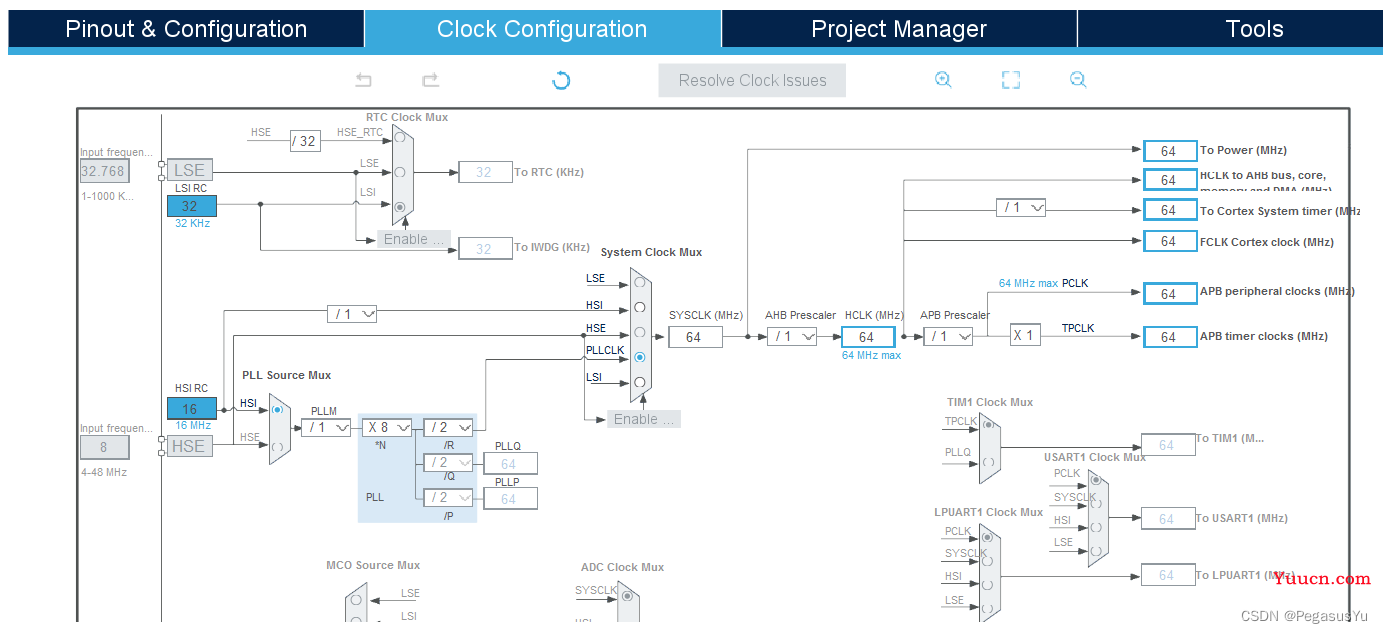Click the To USART1 (MHz) value box
The image size is (1383, 633).
pos(1168,519)
